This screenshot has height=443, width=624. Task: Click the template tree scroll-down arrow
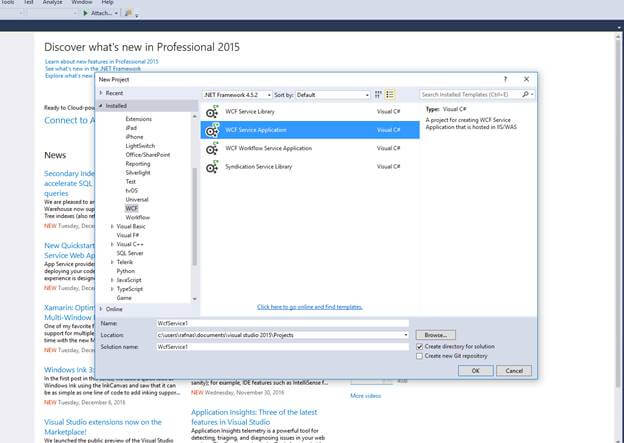195,299
